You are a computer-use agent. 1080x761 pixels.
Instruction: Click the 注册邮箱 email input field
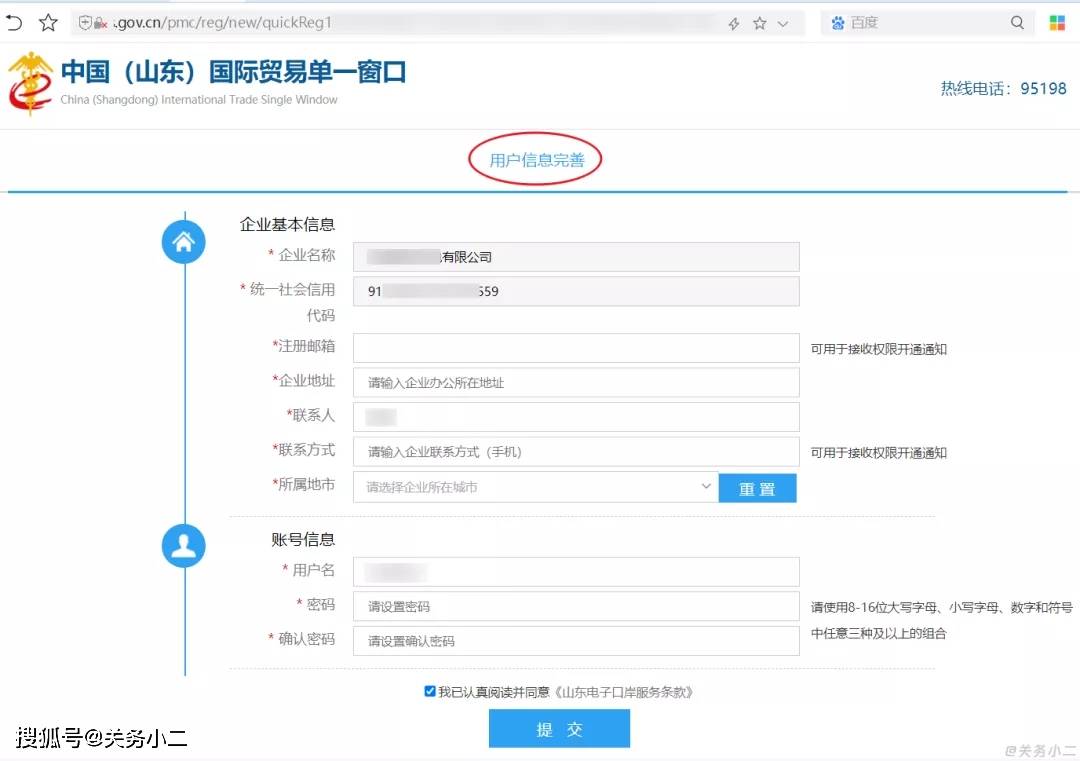[576, 348]
